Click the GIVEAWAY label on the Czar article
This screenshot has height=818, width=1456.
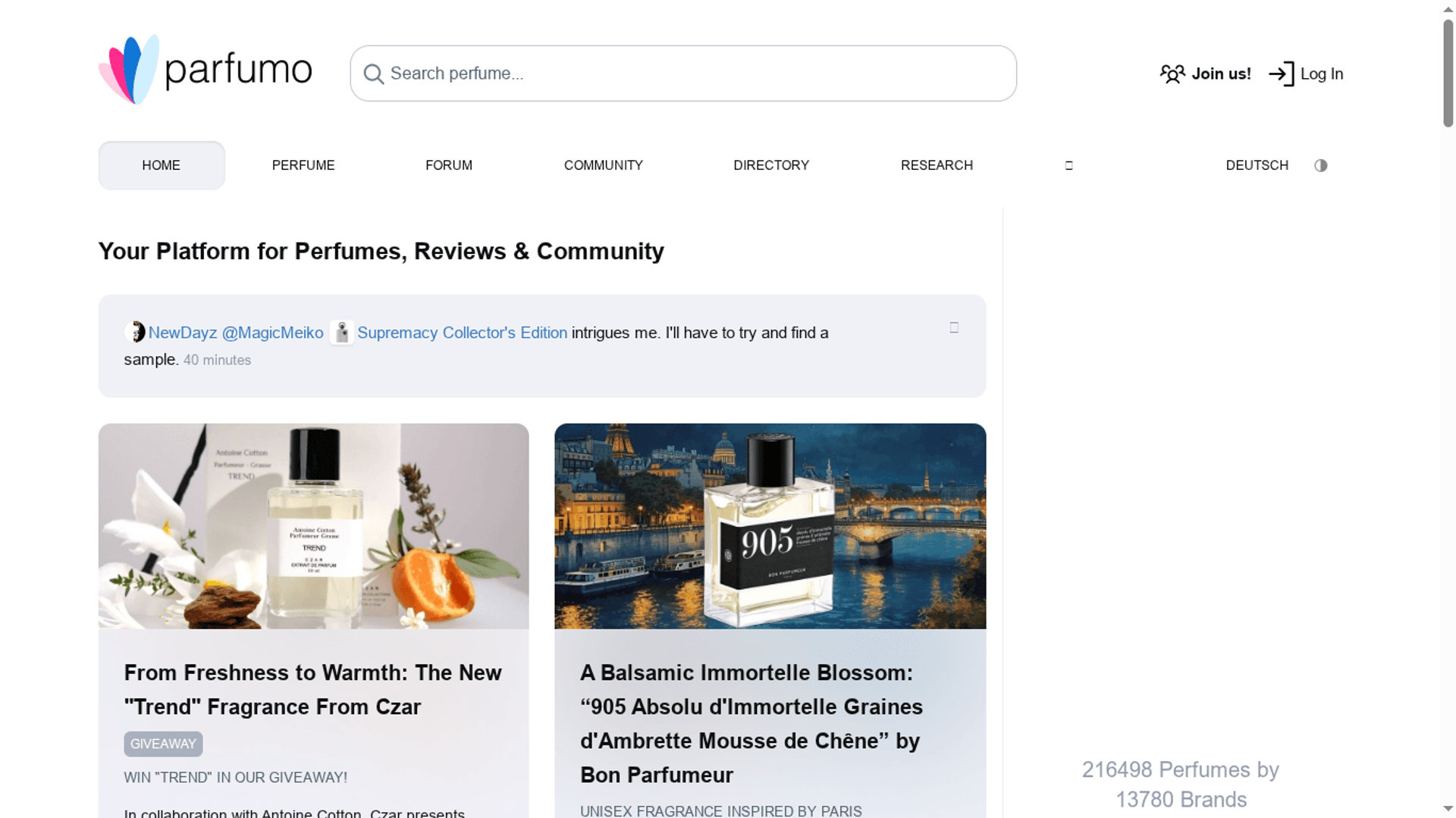(162, 744)
